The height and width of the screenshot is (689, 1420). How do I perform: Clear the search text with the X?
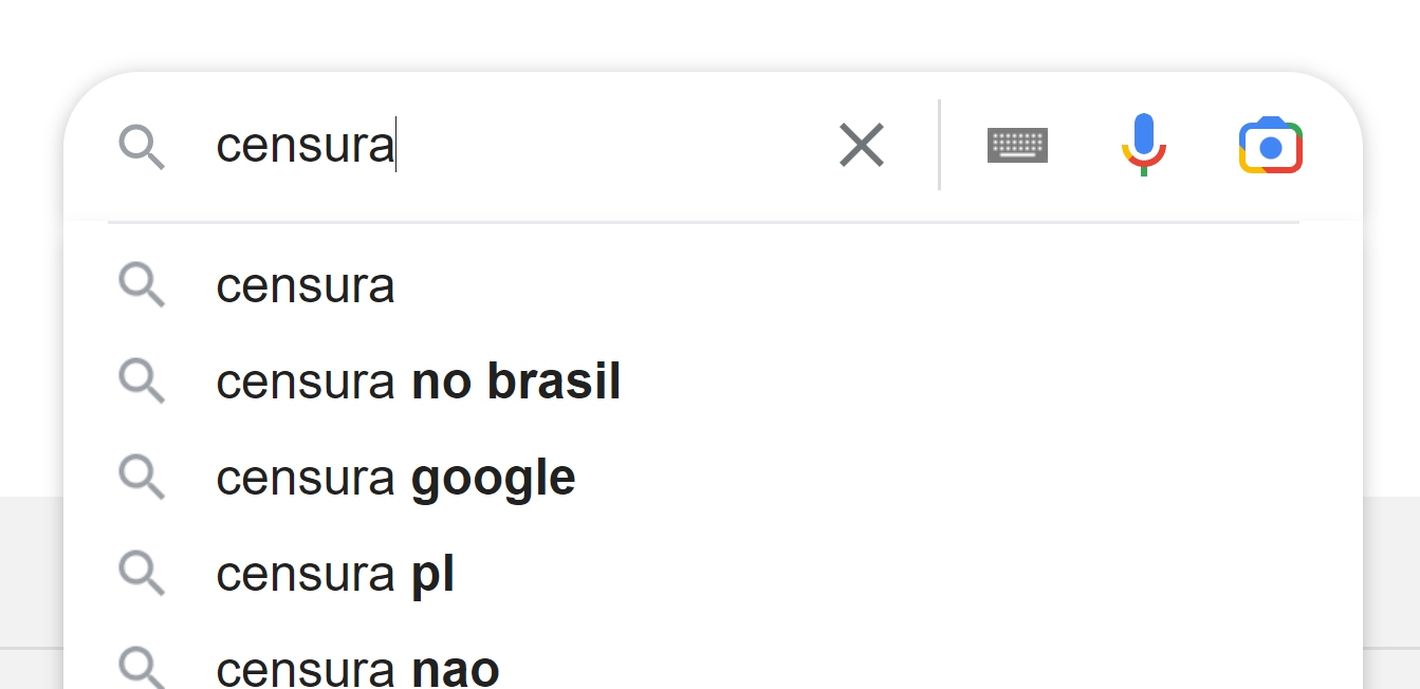(861, 146)
